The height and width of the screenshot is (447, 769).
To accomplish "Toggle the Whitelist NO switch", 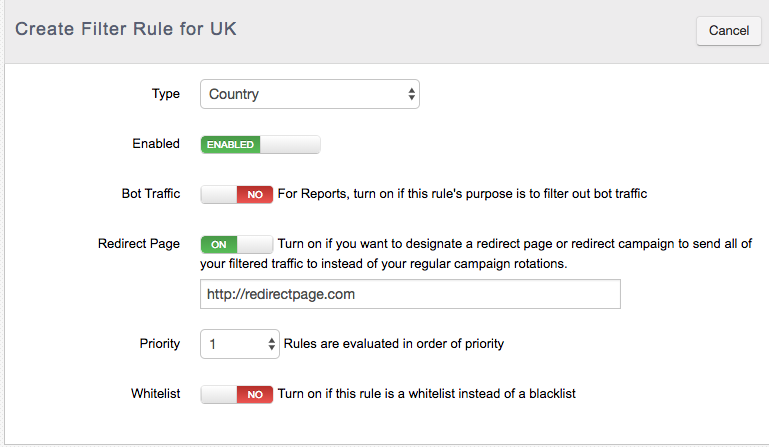I will [x=236, y=394].
